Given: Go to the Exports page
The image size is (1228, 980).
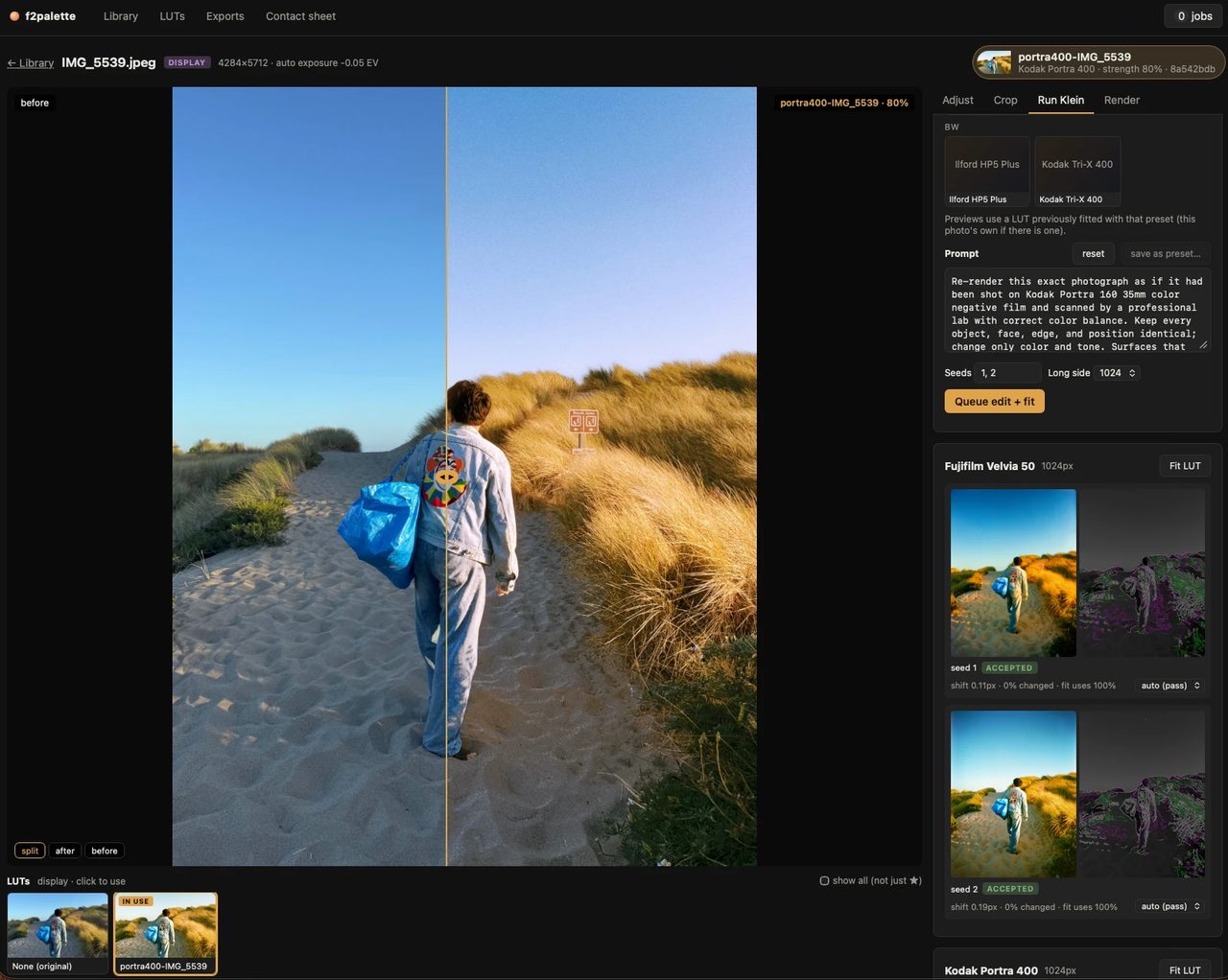Looking at the screenshot, I should click(225, 16).
